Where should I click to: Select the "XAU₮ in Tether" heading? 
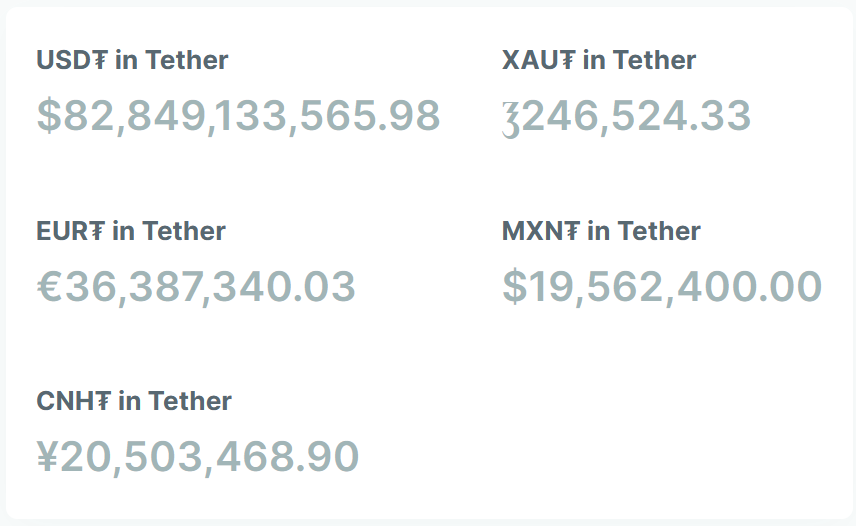(599, 61)
